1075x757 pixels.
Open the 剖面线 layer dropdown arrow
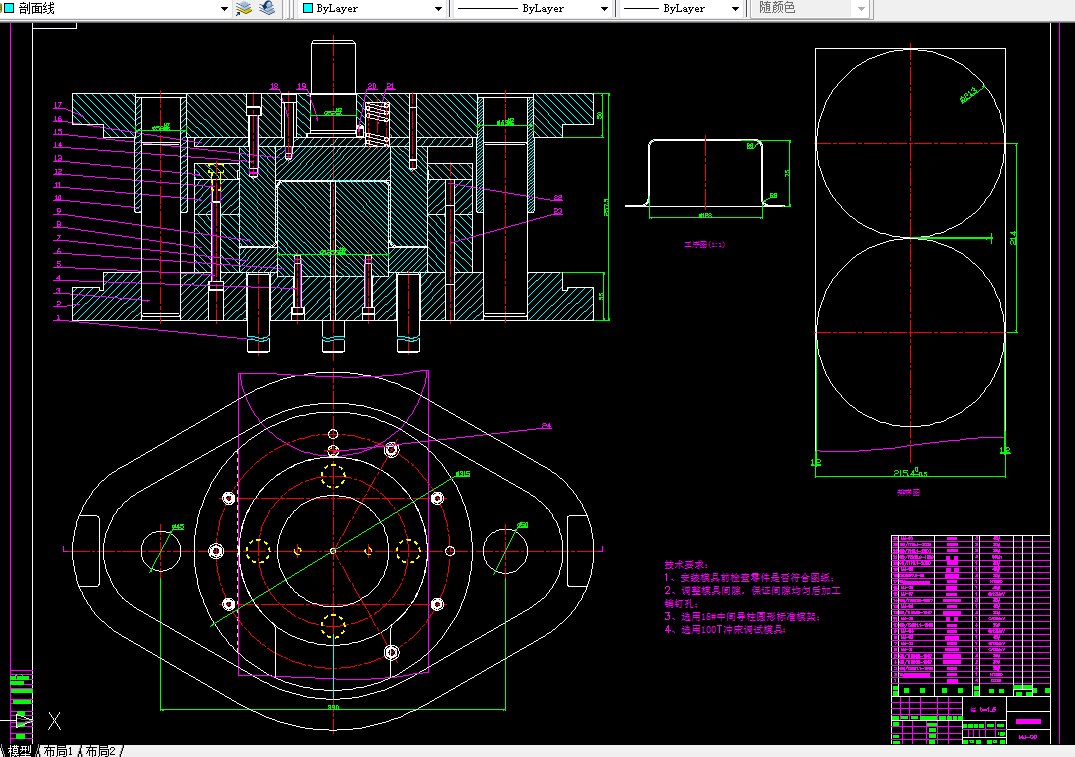tap(224, 9)
